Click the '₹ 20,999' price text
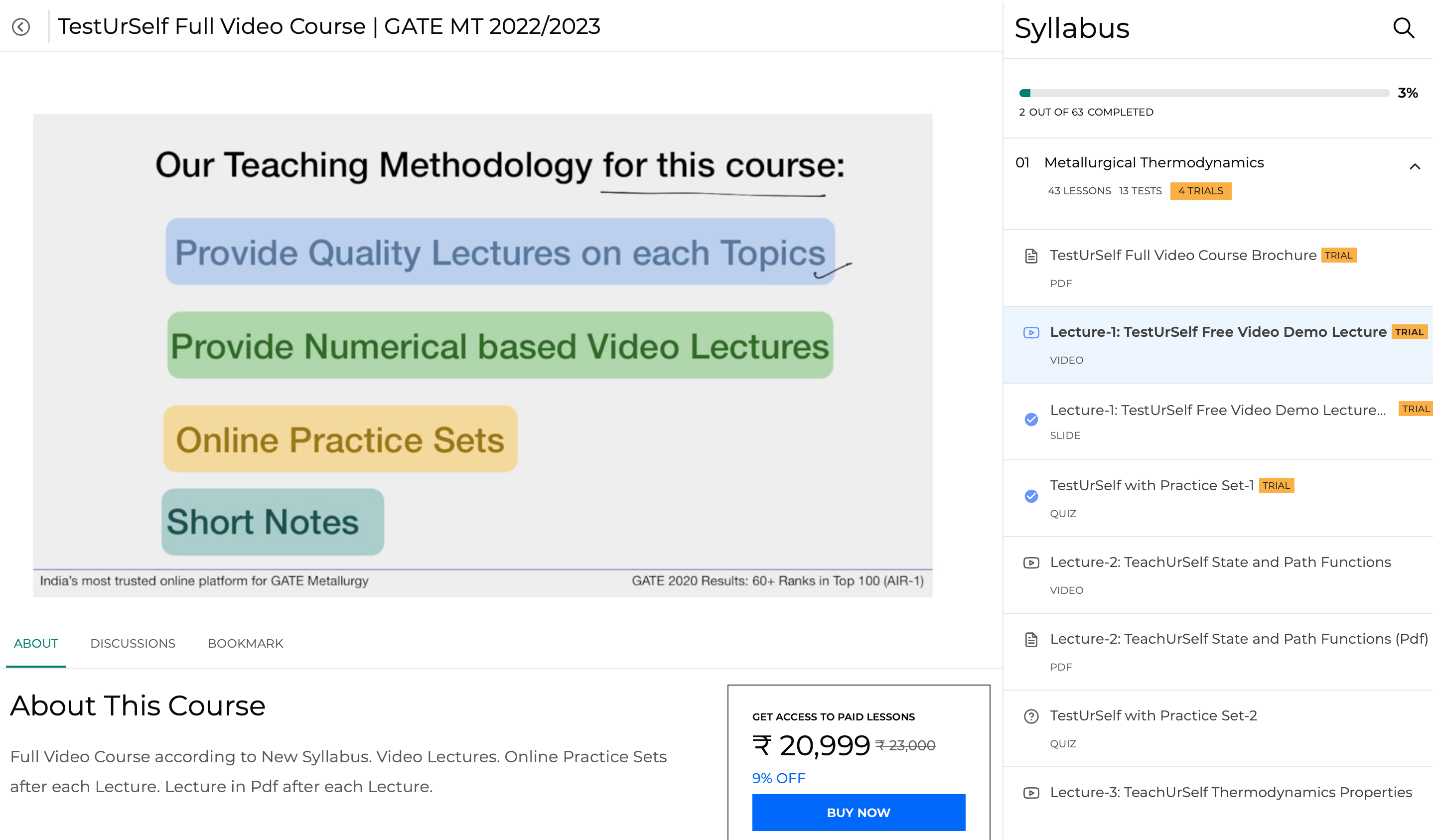The height and width of the screenshot is (840, 1433). click(x=811, y=746)
